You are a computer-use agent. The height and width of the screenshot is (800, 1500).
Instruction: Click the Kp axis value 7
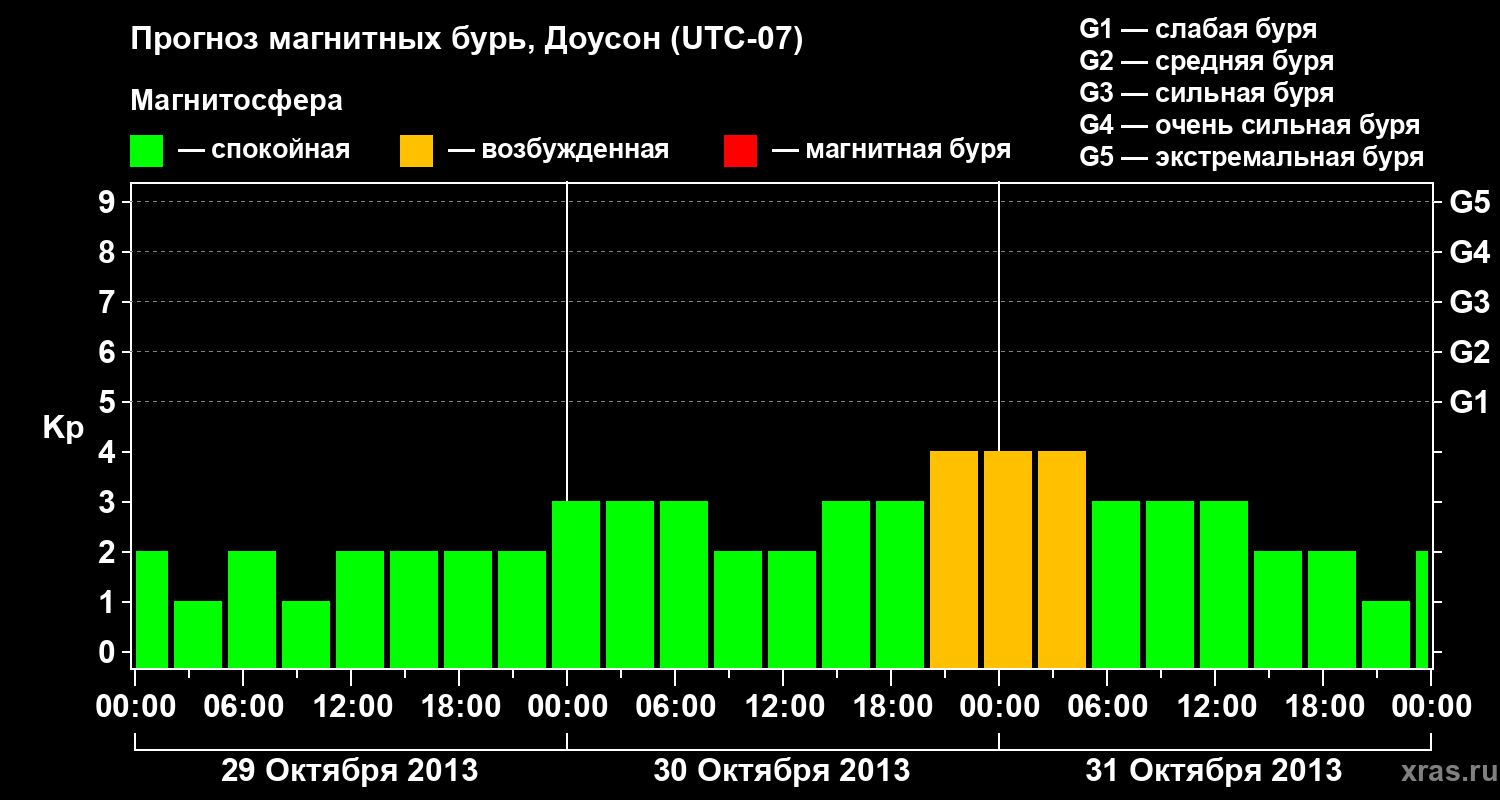point(109,302)
